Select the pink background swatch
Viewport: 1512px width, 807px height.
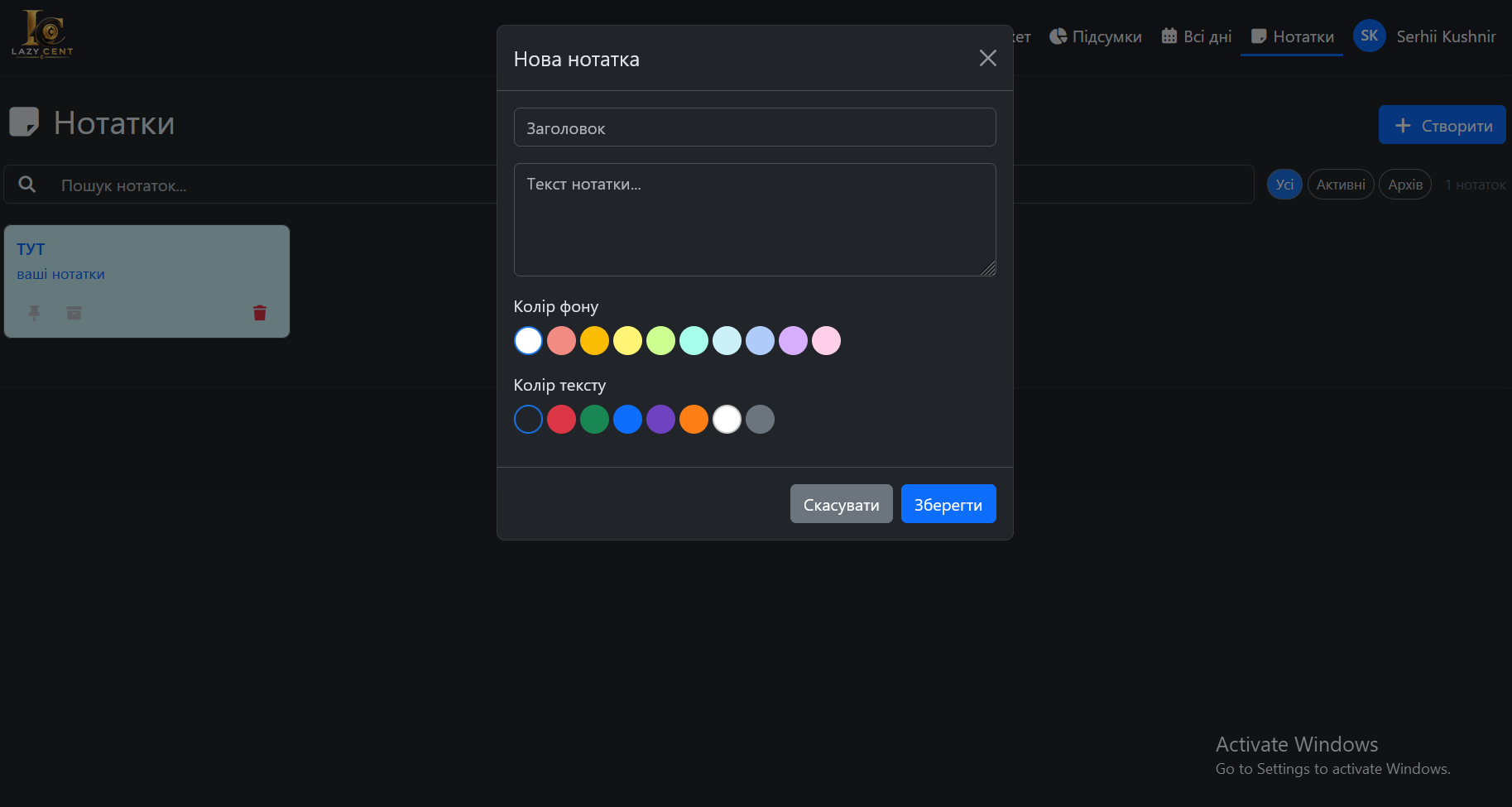826,340
